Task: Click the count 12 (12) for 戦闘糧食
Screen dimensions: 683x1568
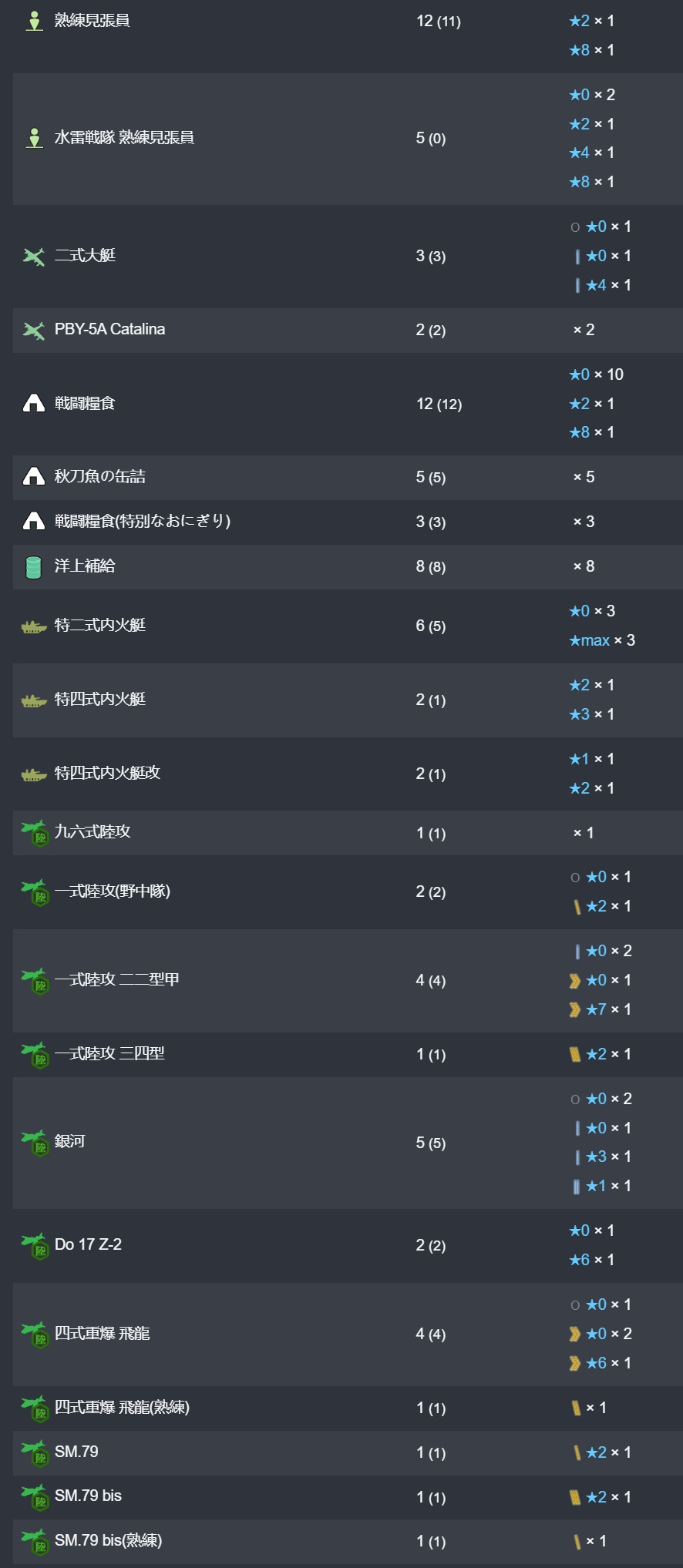Action: click(439, 404)
